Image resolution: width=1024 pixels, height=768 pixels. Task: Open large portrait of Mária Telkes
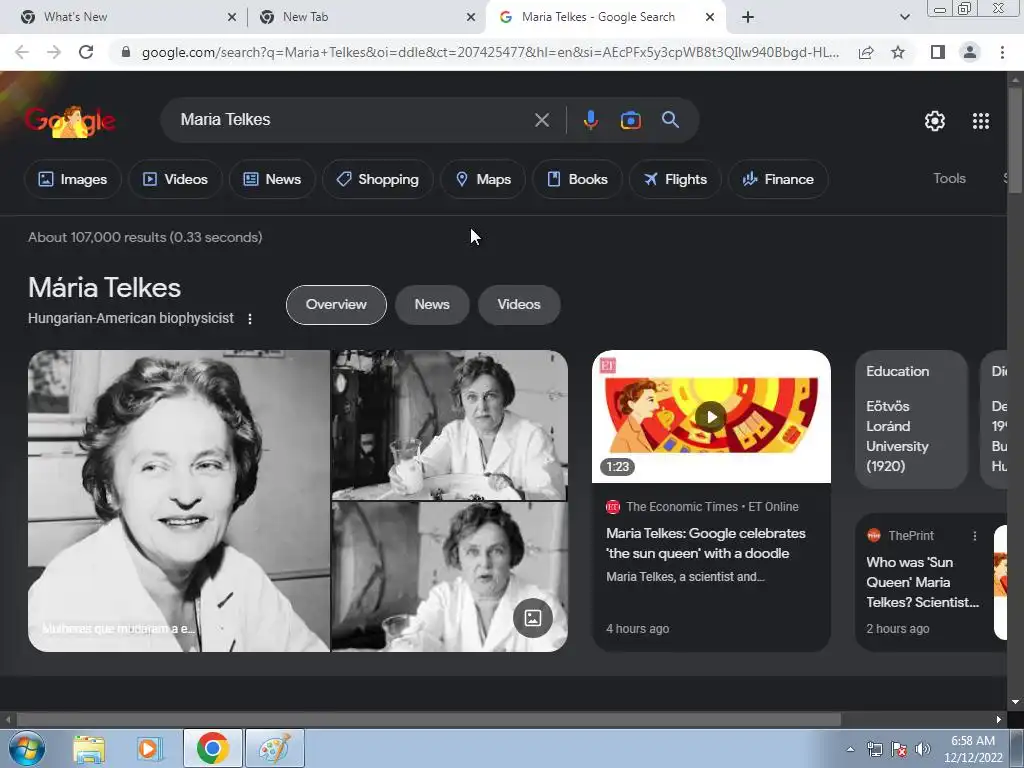178,501
